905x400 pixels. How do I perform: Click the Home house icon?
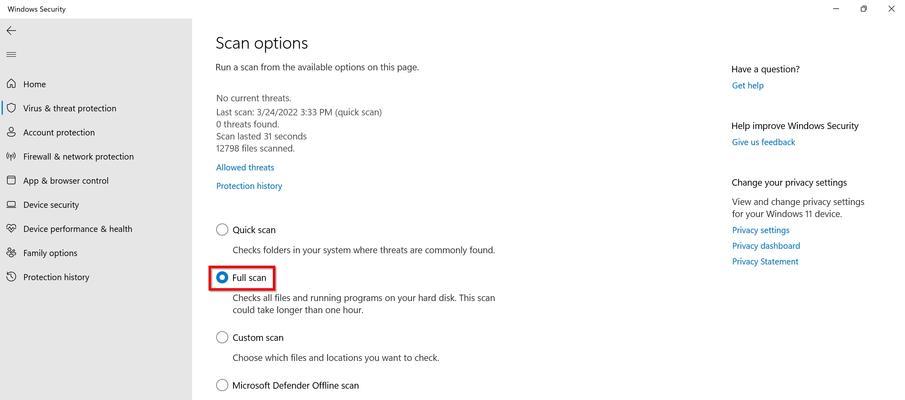(x=11, y=84)
